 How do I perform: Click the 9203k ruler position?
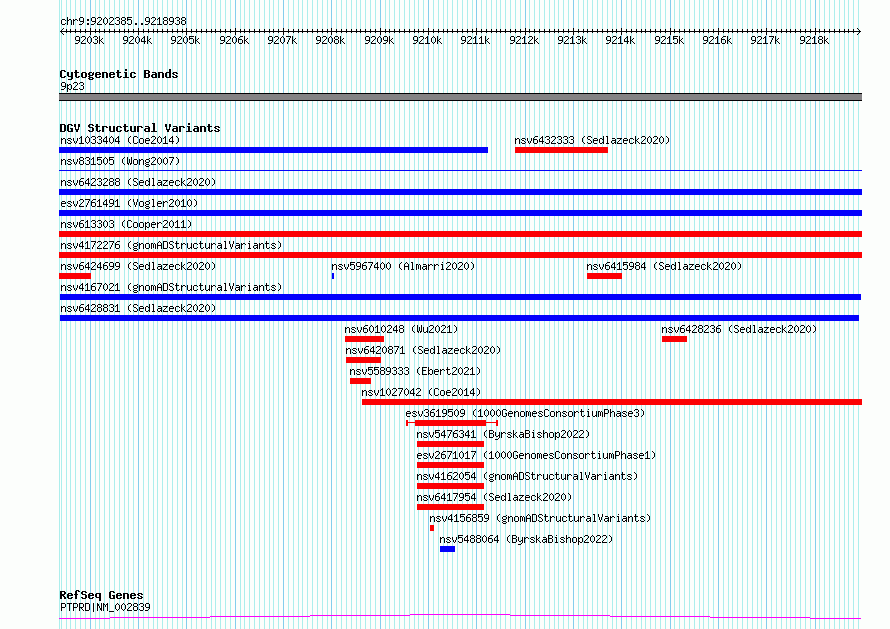pyautogui.click(x=89, y=40)
